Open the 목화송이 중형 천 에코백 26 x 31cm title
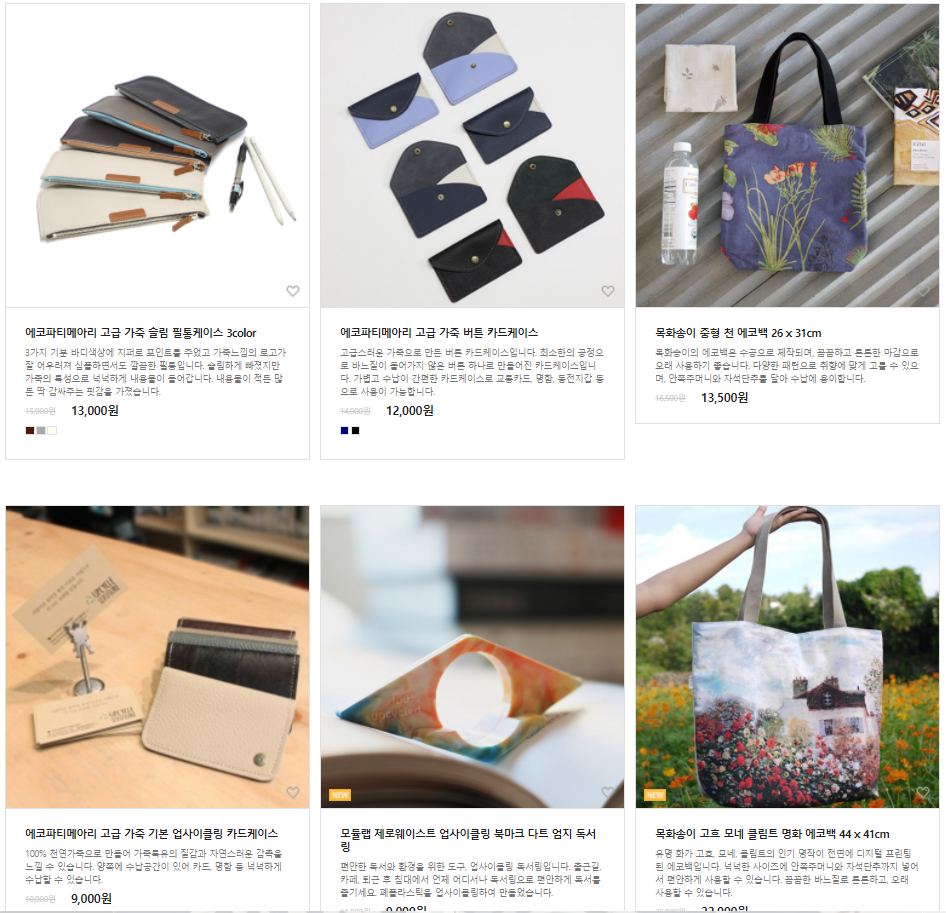Screen dimensions: 946x913 click(x=738, y=332)
